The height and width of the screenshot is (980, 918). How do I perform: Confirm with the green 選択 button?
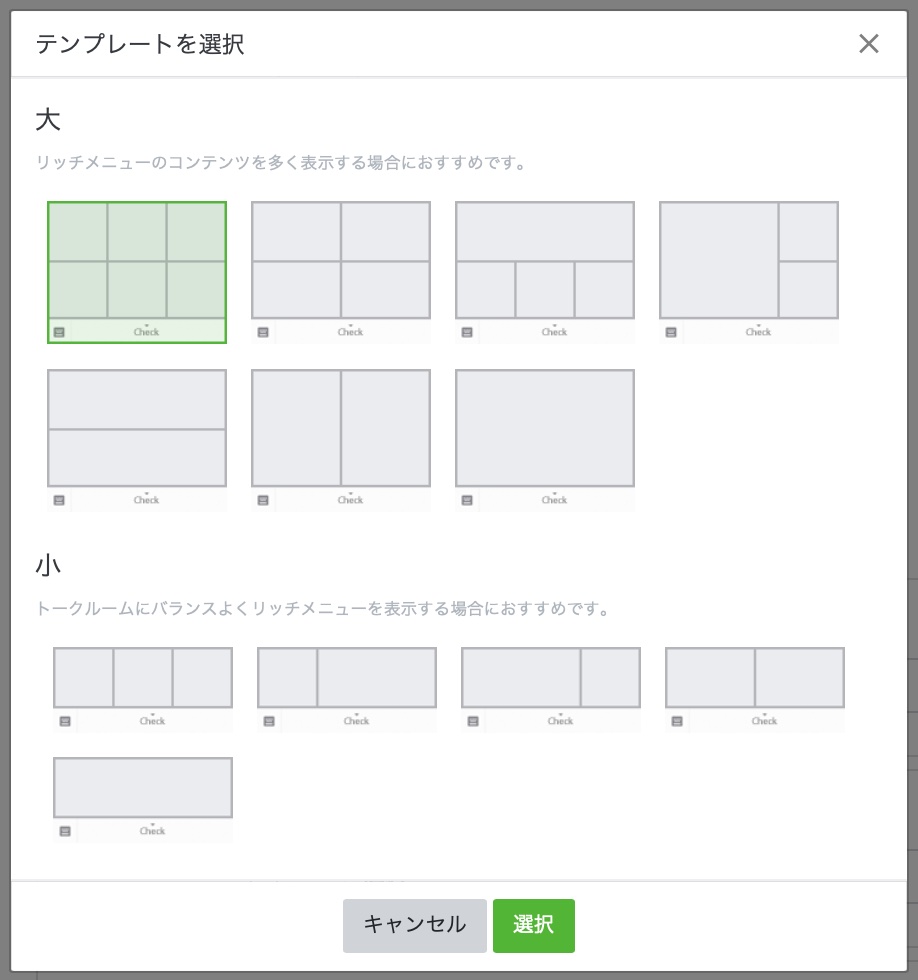click(x=534, y=925)
